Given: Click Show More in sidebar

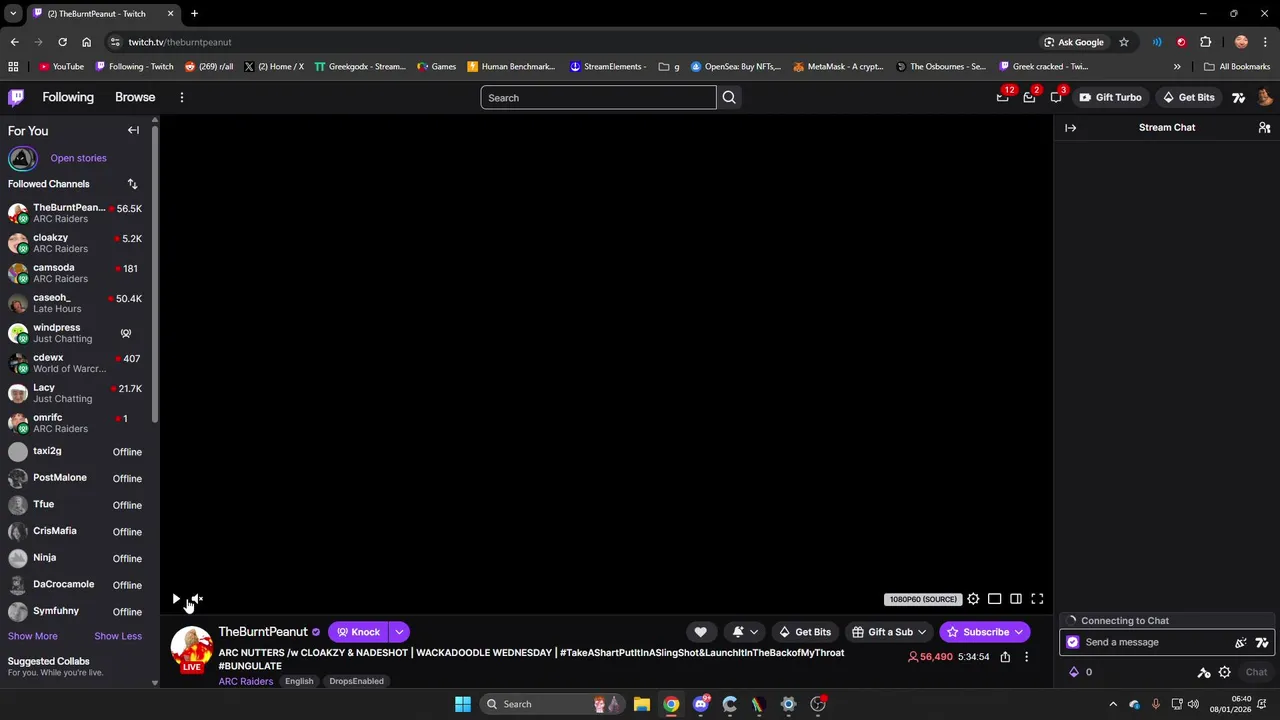Looking at the screenshot, I should [x=33, y=636].
